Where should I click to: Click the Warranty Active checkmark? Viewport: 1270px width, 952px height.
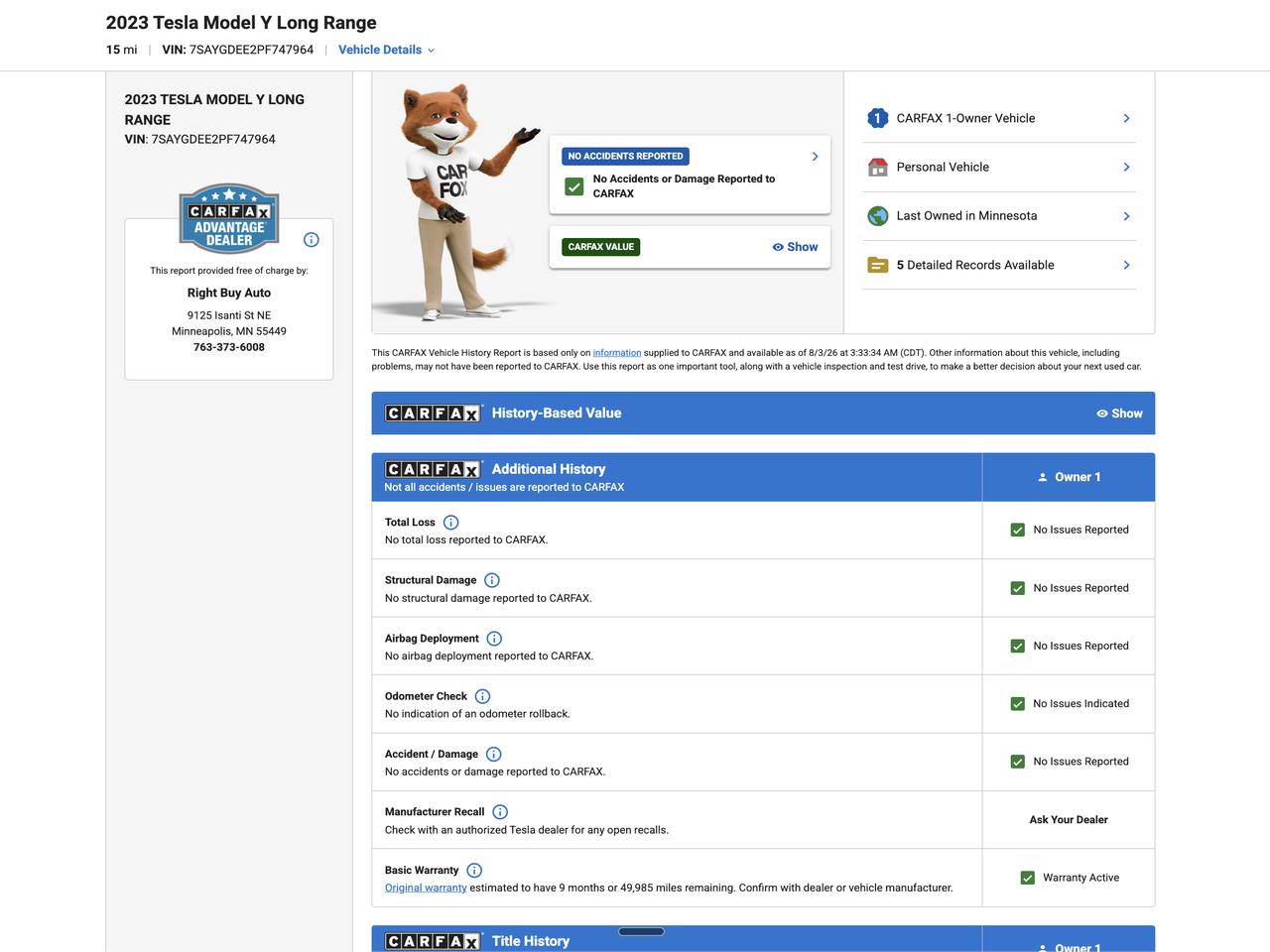(1027, 878)
